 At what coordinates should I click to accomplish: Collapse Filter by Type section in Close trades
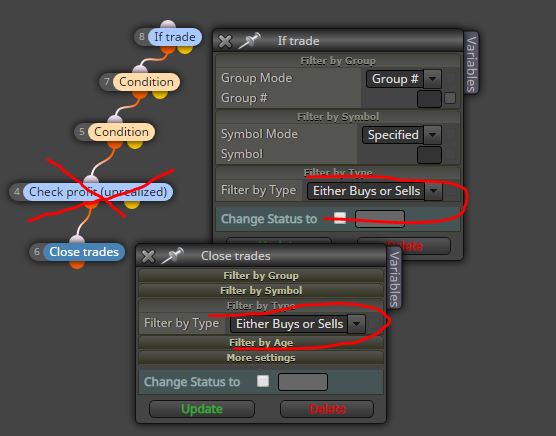[x=261, y=305]
